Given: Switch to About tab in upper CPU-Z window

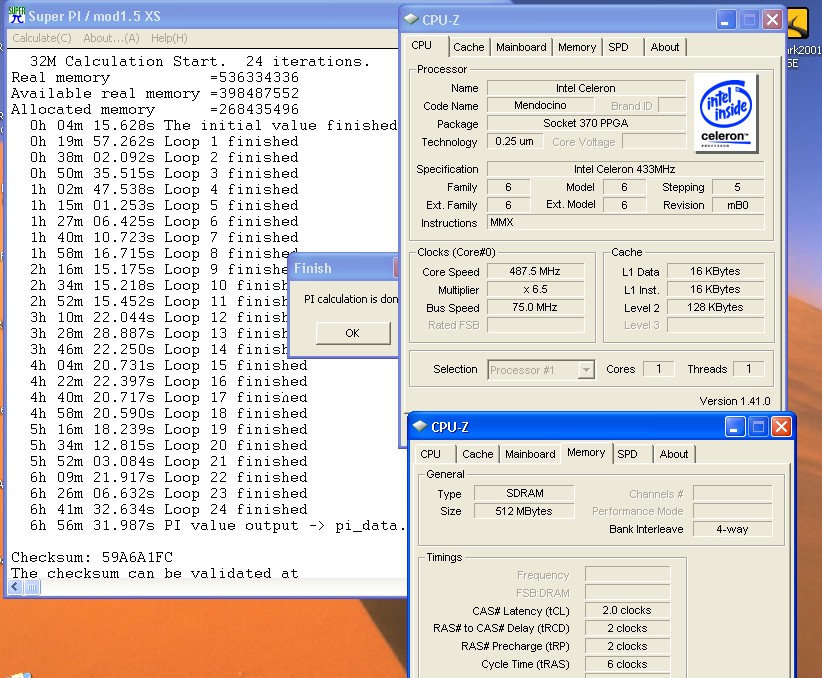Looking at the screenshot, I should click(665, 47).
